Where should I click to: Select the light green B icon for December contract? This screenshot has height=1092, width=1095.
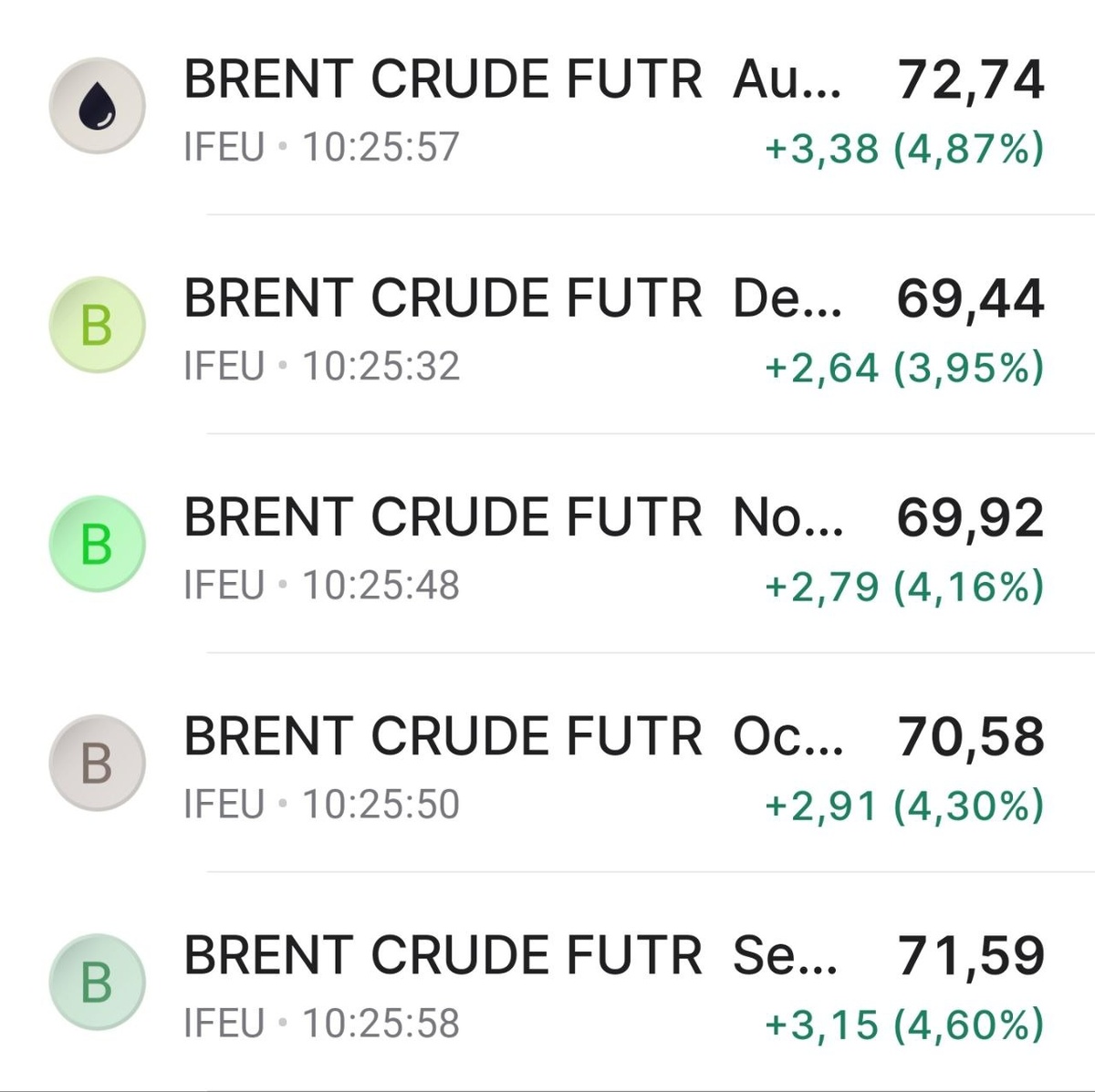[x=97, y=326]
